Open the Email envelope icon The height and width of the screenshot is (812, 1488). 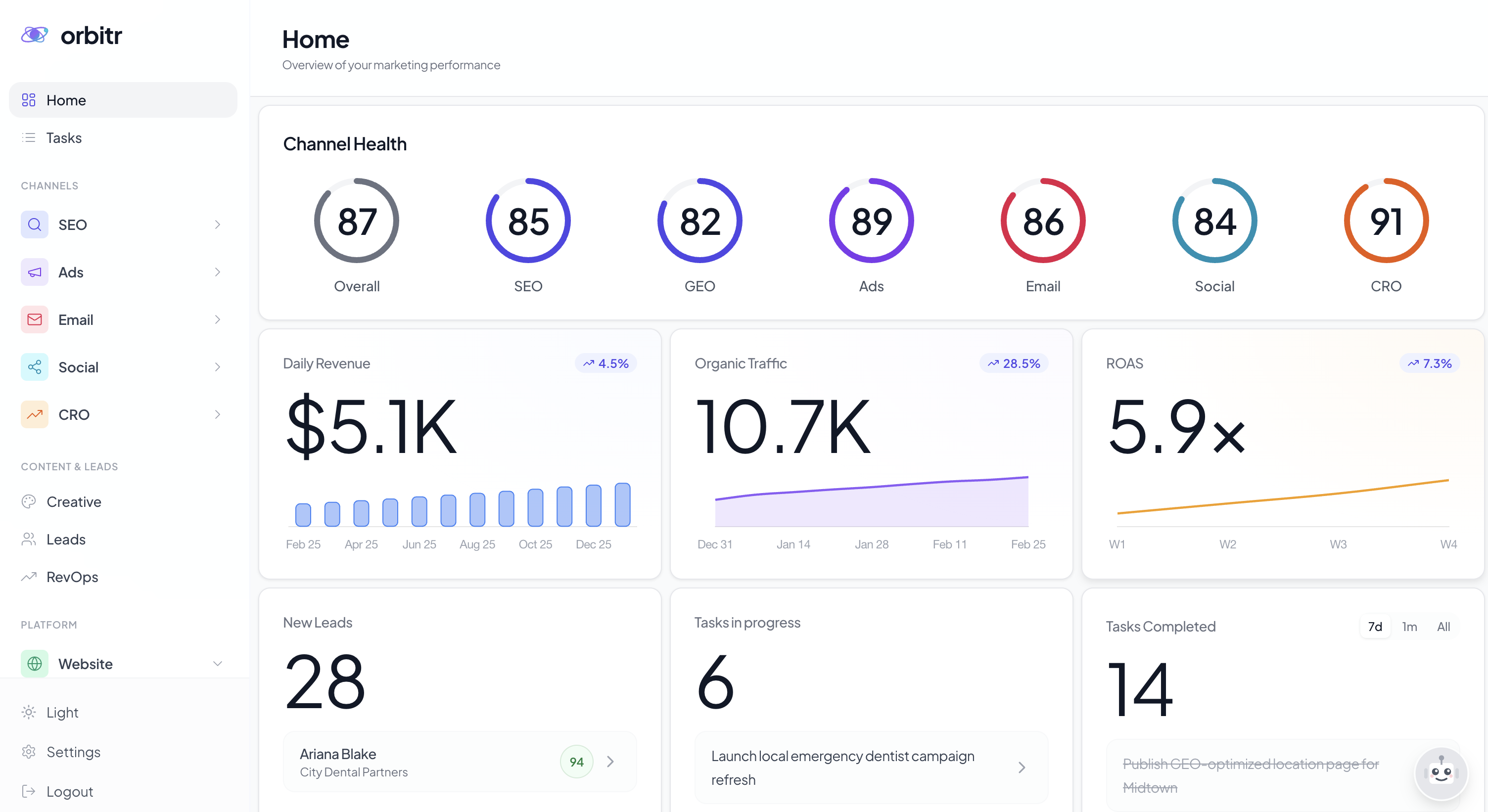tap(34, 319)
